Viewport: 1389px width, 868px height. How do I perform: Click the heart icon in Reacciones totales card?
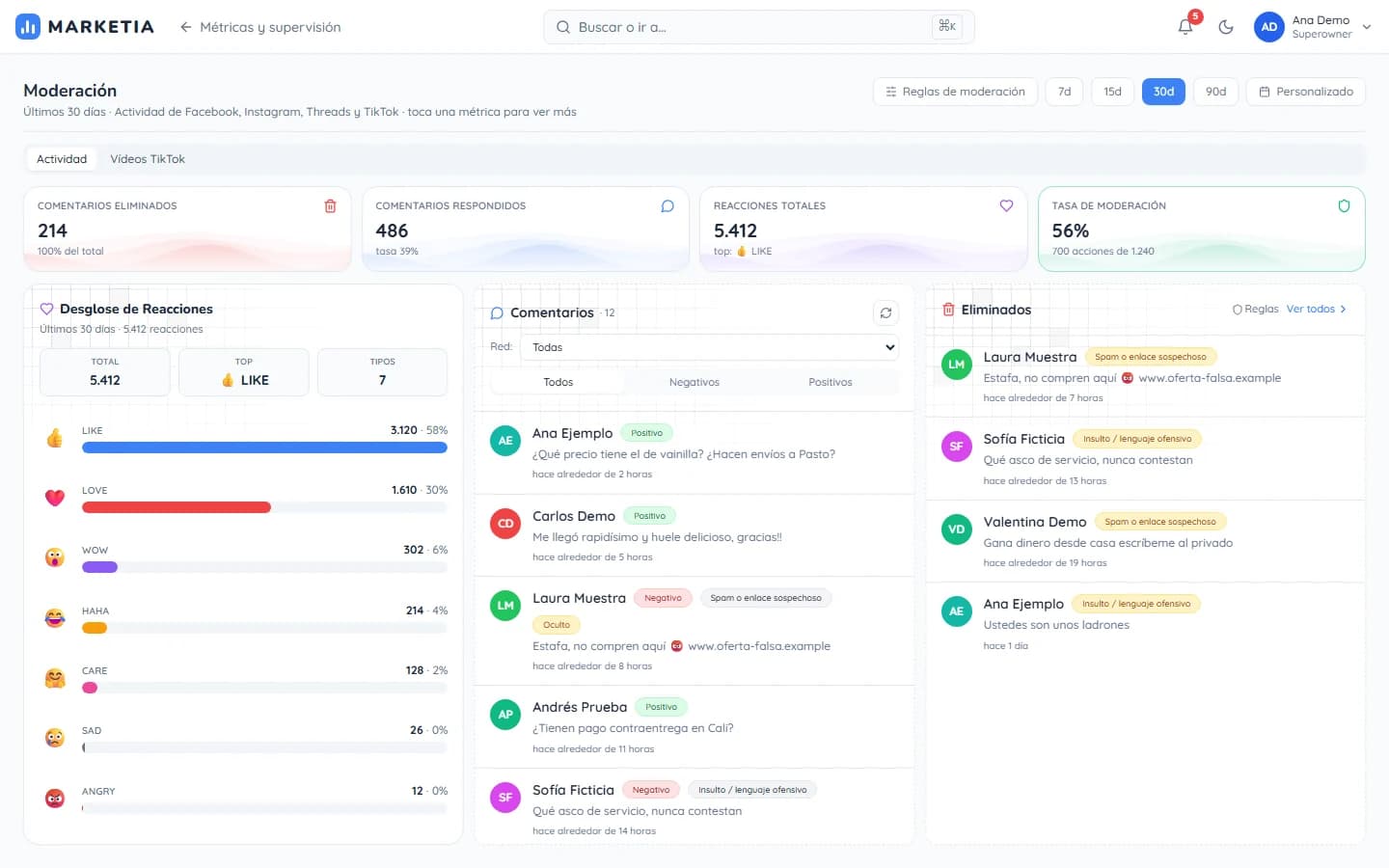[1006, 205]
